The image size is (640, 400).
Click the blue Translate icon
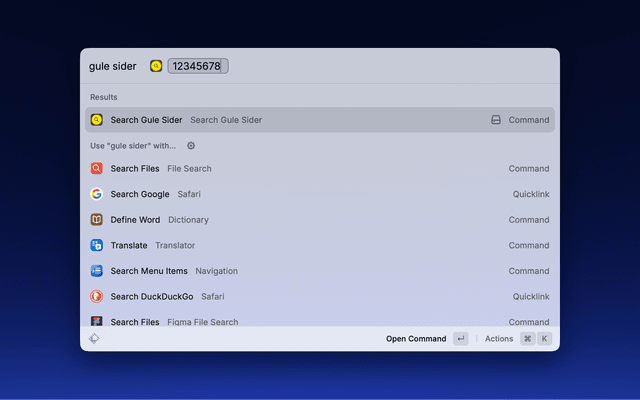pyautogui.click(x=96, y=245)
